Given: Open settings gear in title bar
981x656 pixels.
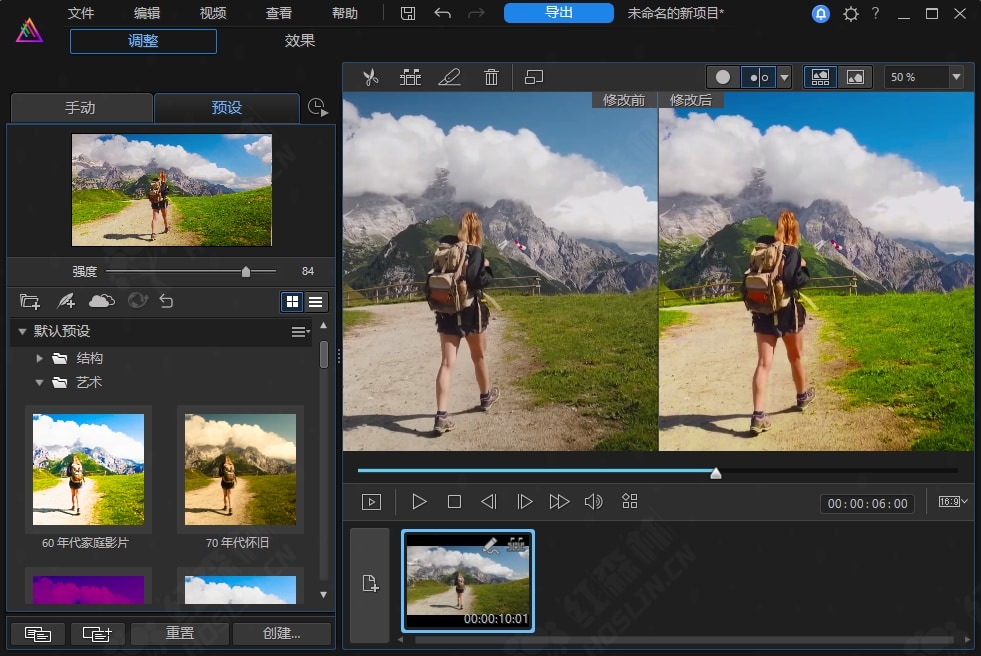Looking at the screenshot, I should pos(850,14).
